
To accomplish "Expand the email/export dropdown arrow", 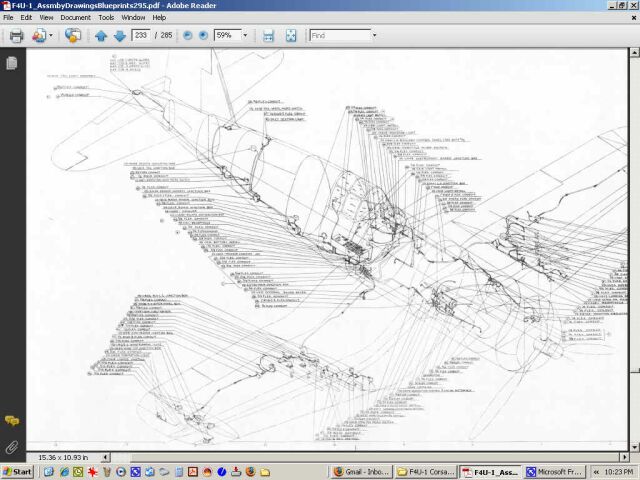I will pyautogui.click(x=51, y=36).
